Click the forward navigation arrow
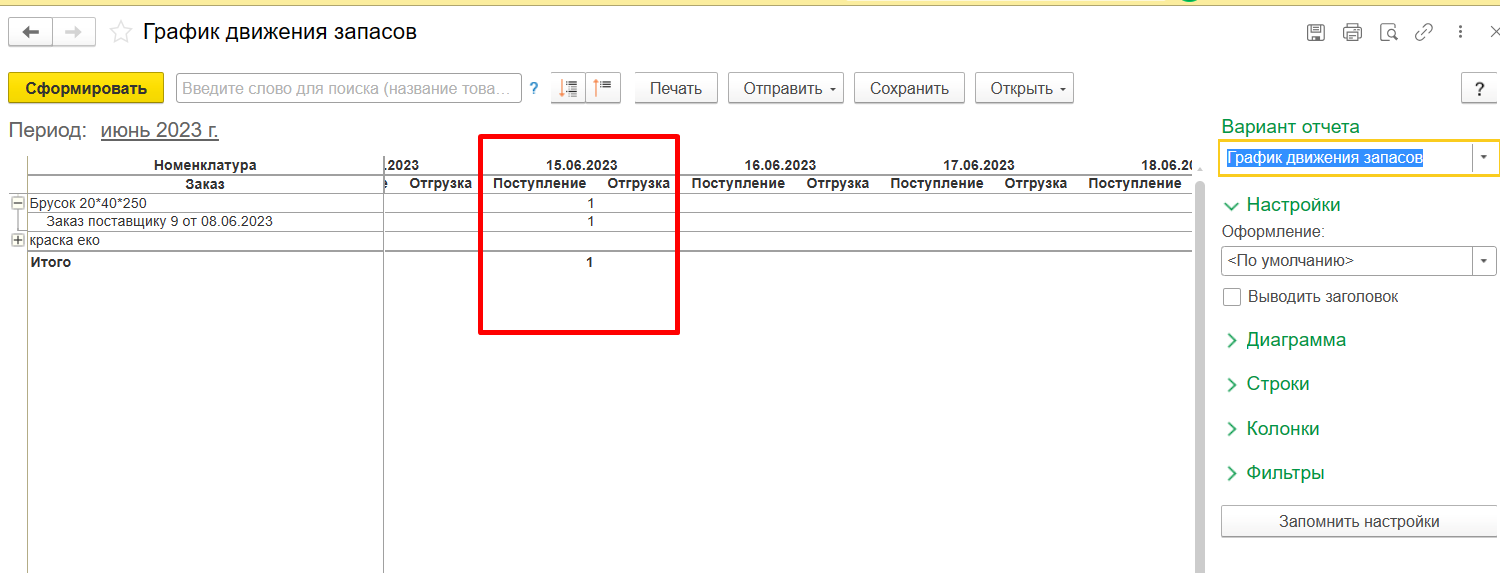 point(73,32)
